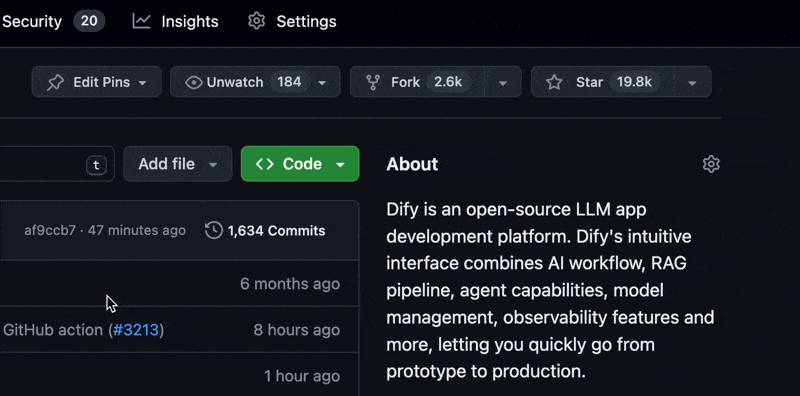The width and height of the screenshot is (800, 396).
Task: Open the 1,634 Commits history
Action: 265,230
